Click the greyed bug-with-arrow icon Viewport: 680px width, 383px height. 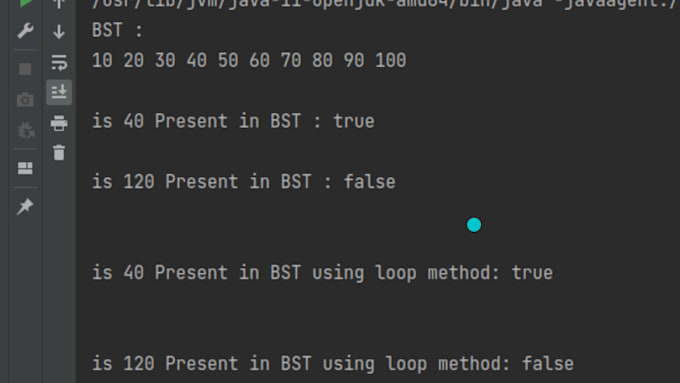(26, 130)
